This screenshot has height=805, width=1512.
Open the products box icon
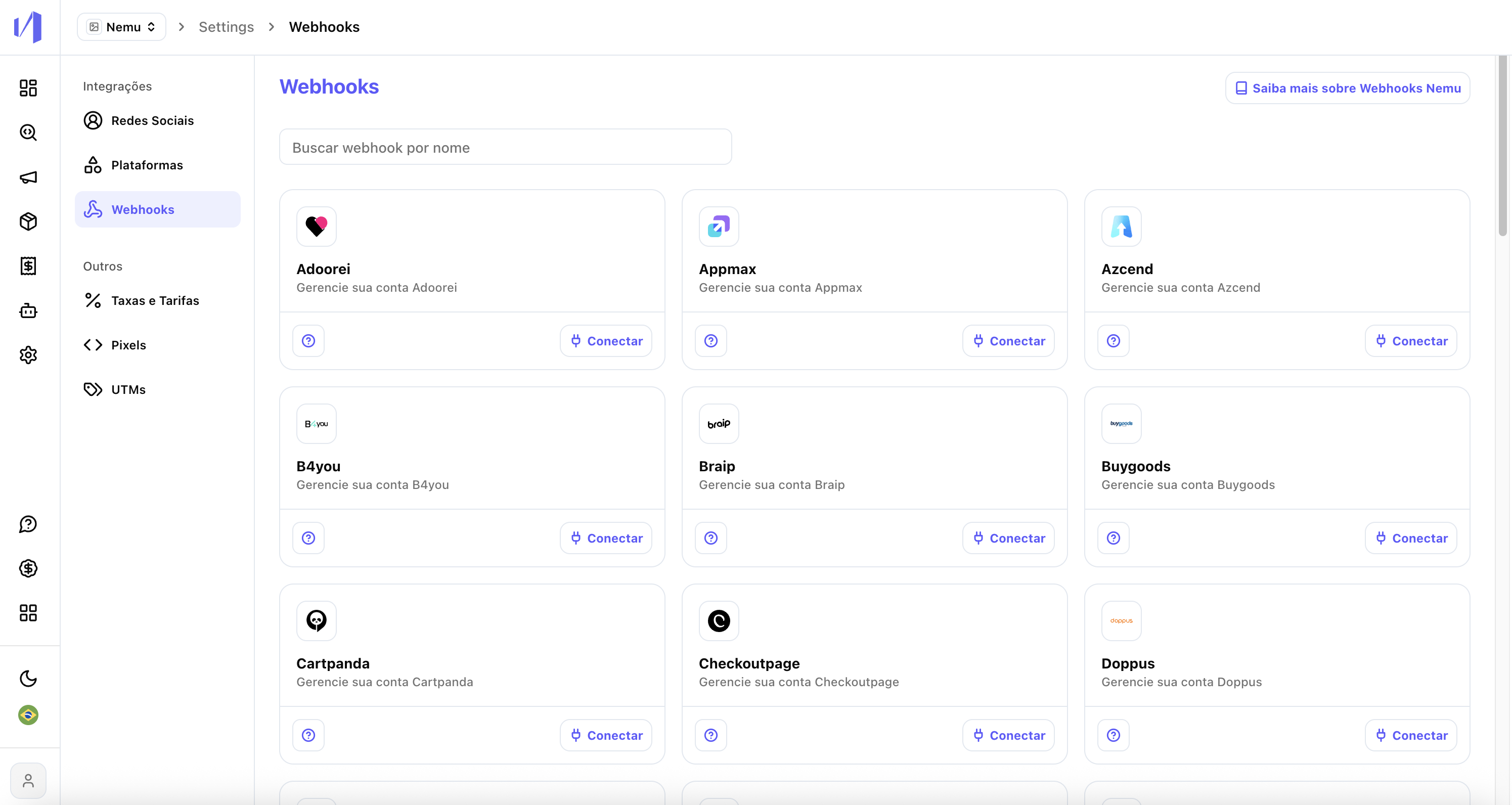[x=28, y=222]
